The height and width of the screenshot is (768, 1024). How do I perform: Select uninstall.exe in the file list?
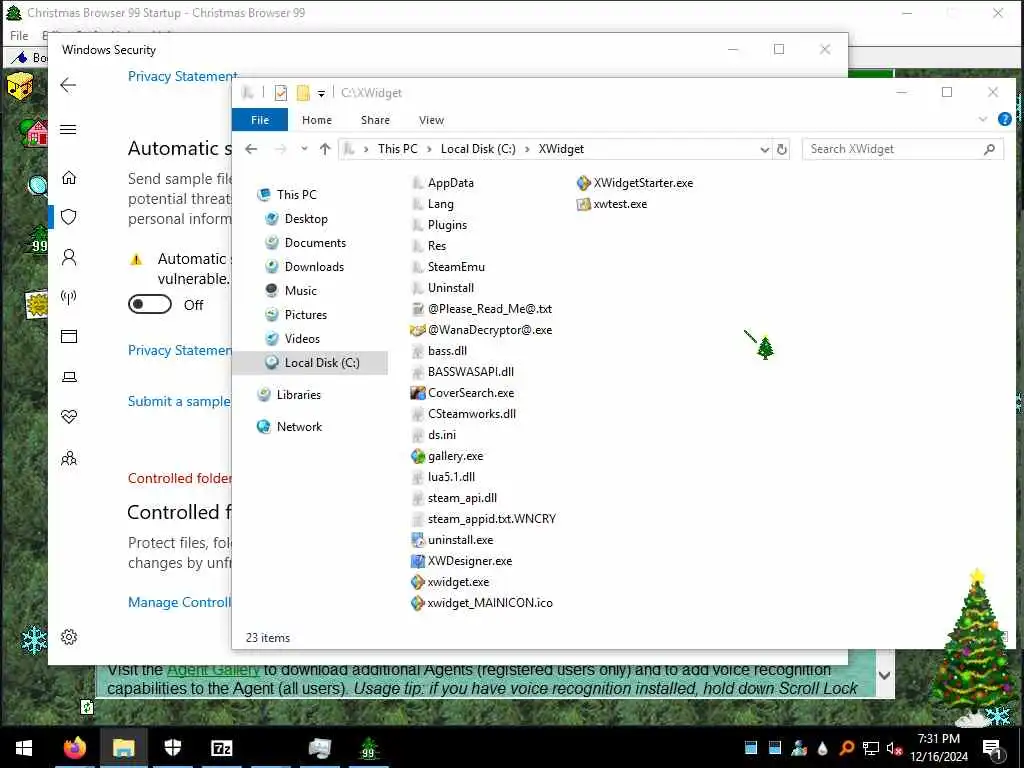(x=452, y=540)
